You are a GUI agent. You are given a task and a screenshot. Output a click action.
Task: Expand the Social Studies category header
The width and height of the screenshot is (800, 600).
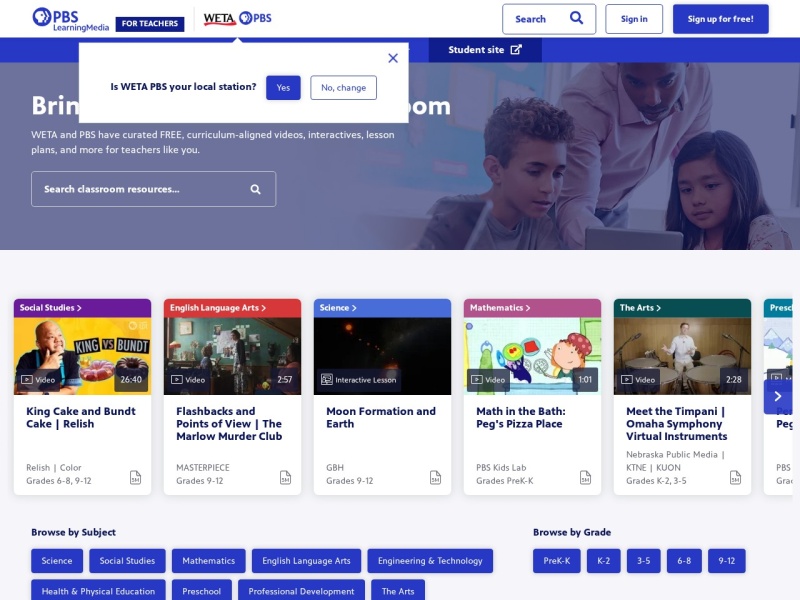(51, 308)
